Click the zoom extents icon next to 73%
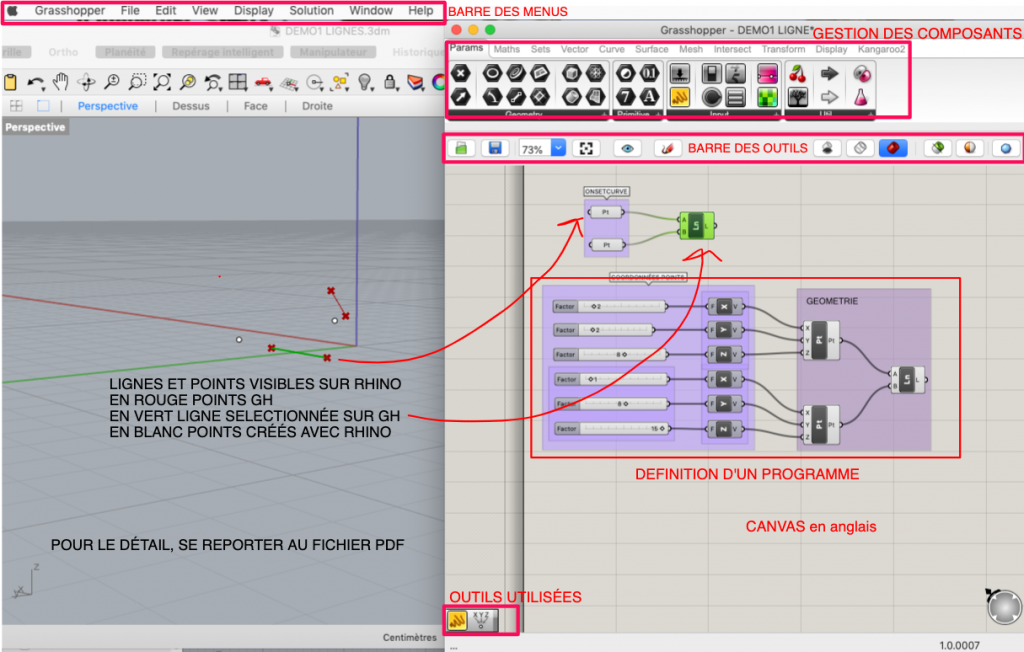The height and width of the screenshot is (652, 1024). (586, 148)
